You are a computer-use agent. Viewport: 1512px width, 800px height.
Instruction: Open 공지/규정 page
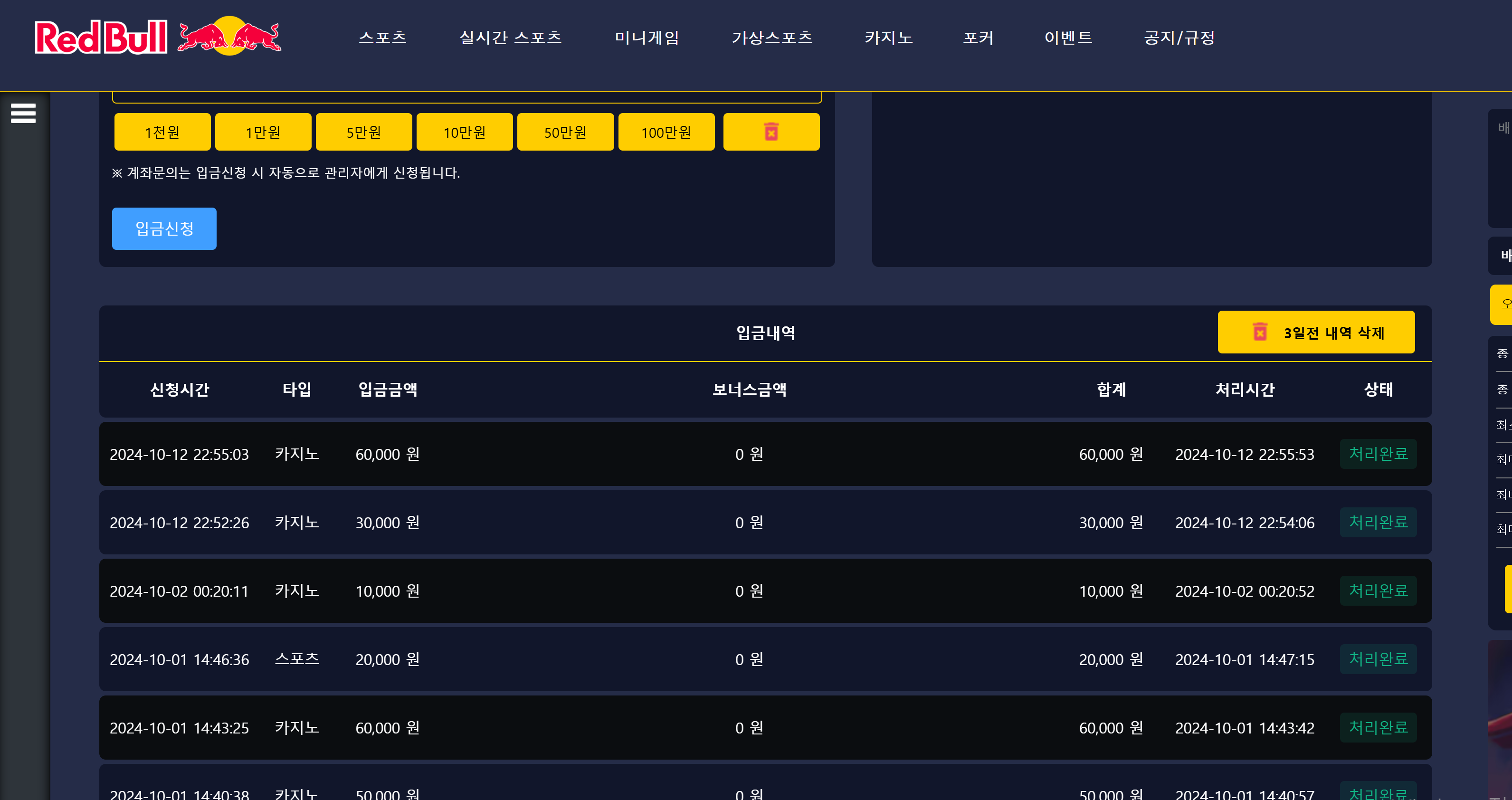1179,38
